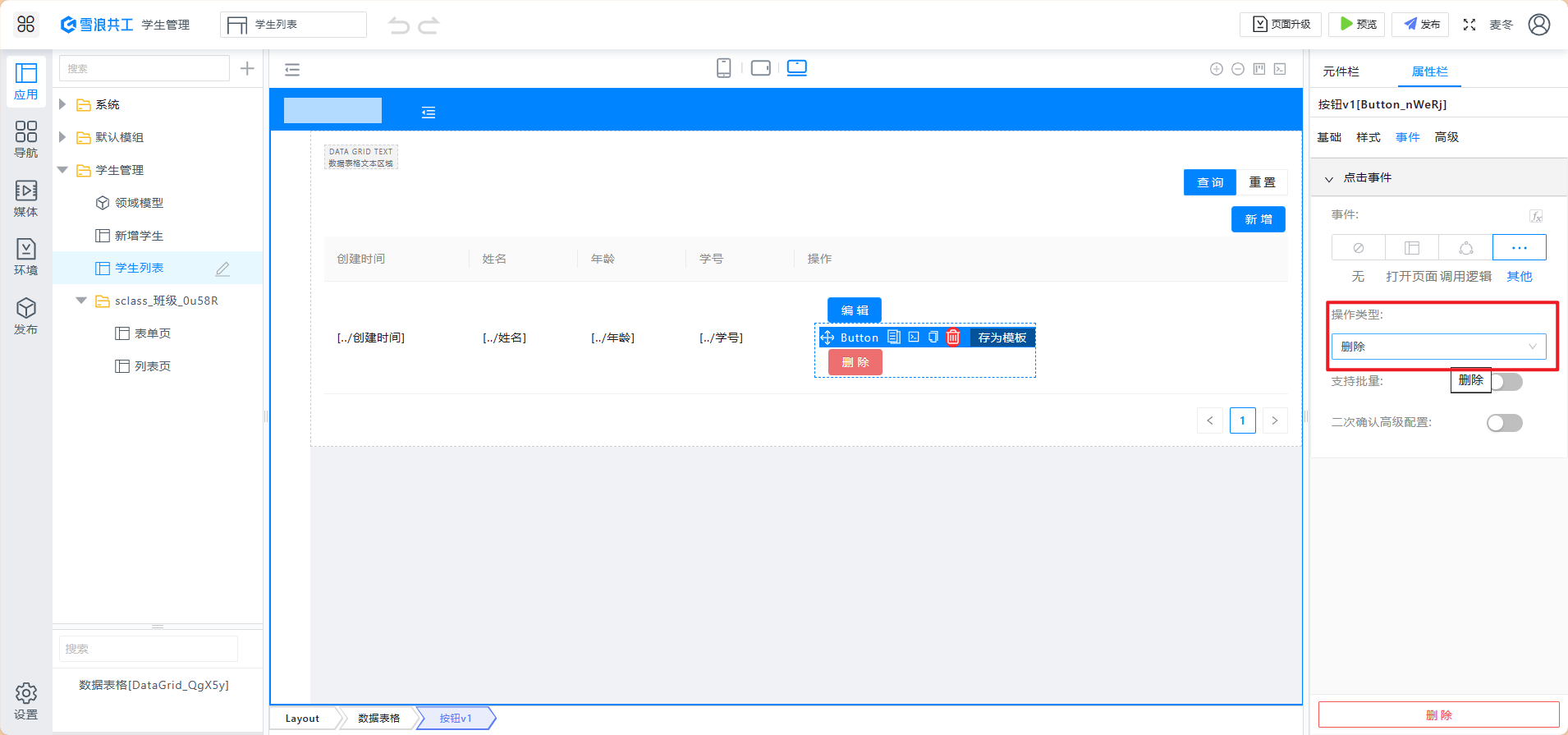Open the code console icon in canvas toolbar

(x=1280, y=69)
